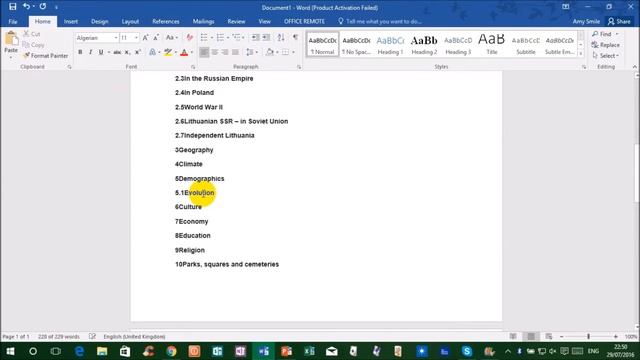Switch to the Mailings tab

pyautogui.click(x=203, y=21)
